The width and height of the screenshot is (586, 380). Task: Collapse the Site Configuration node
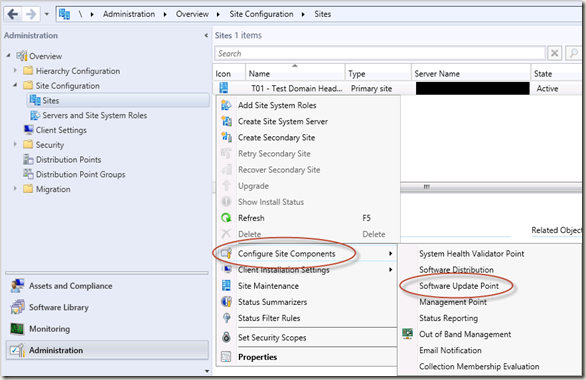click(x=15, y=85)
